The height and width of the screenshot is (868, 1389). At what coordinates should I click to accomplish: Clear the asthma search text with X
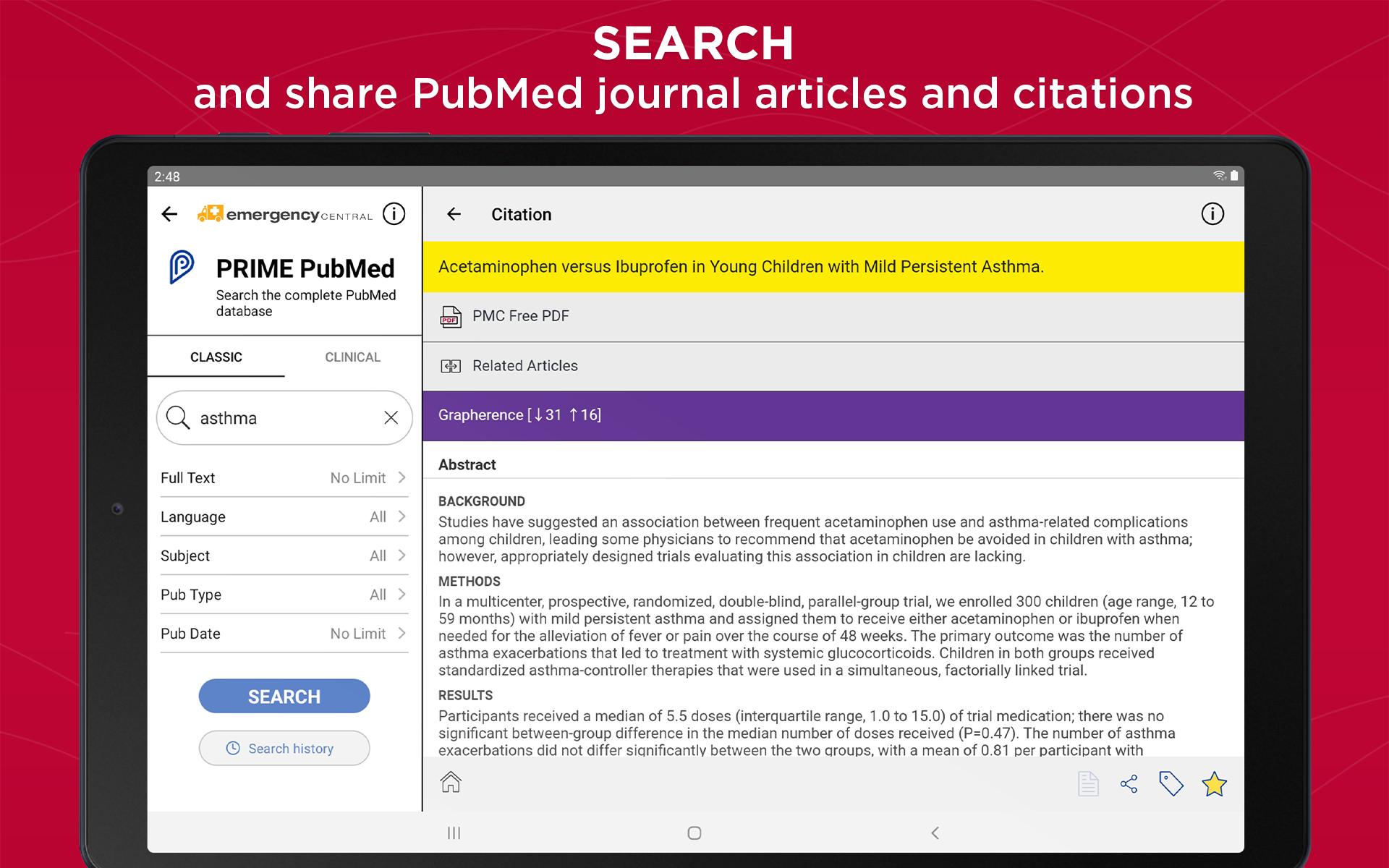(391, 417)
